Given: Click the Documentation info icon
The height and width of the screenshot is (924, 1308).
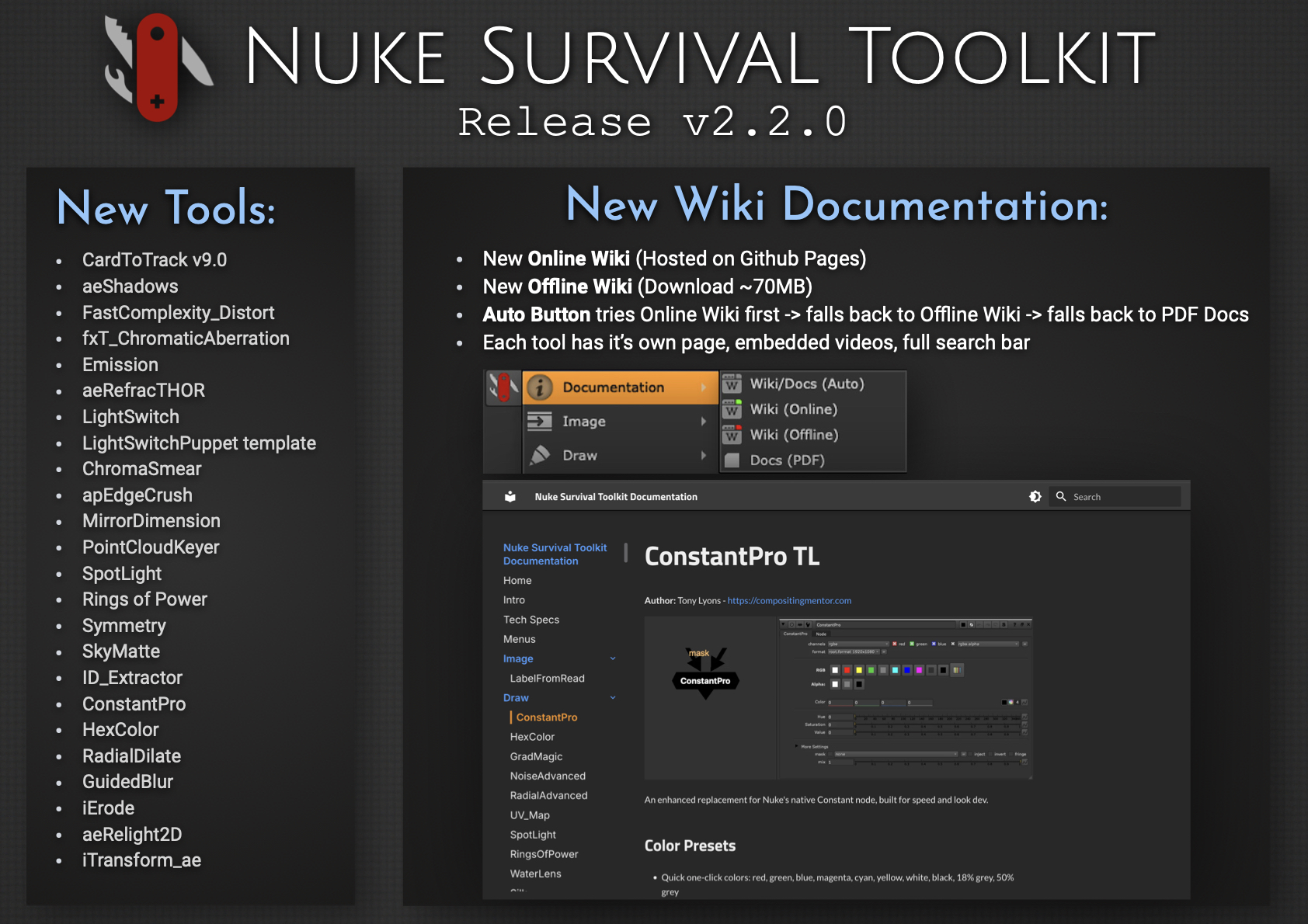Looking at the screenshot, I should (x=540, y=387).
